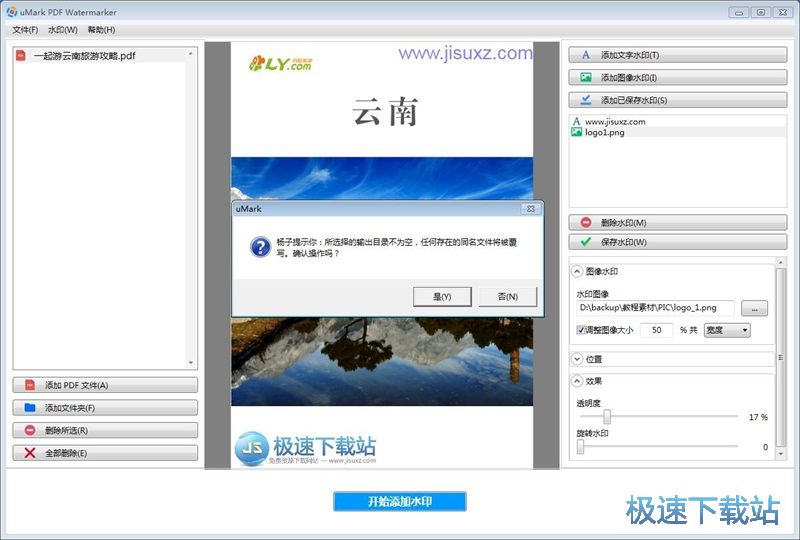Toggle the 调整图像大小 checkbox
Image resolution: width=800 pixels, height=540 pixels.
point(581,330)
